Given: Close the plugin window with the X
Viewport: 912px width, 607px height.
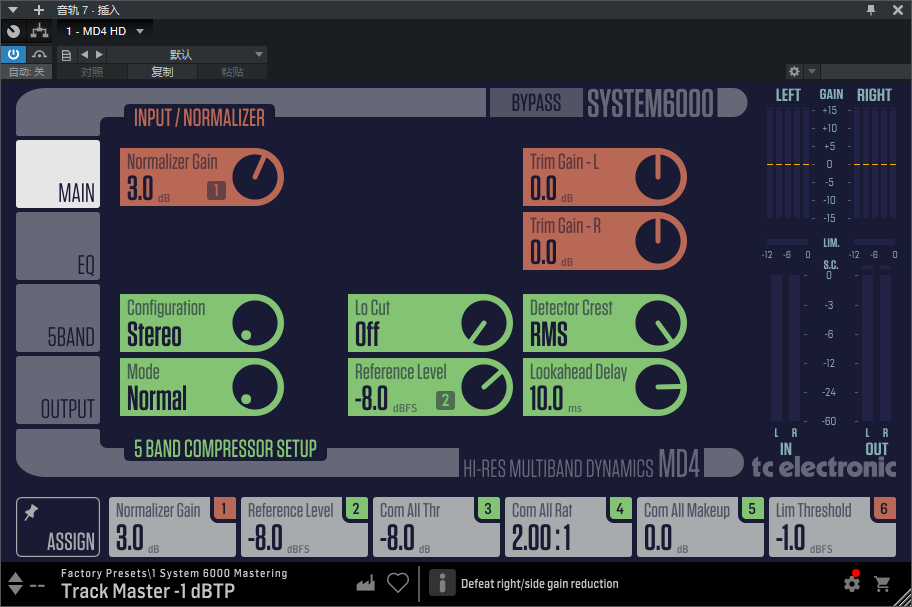Looking at the screenshot, I should click(898, 10).
